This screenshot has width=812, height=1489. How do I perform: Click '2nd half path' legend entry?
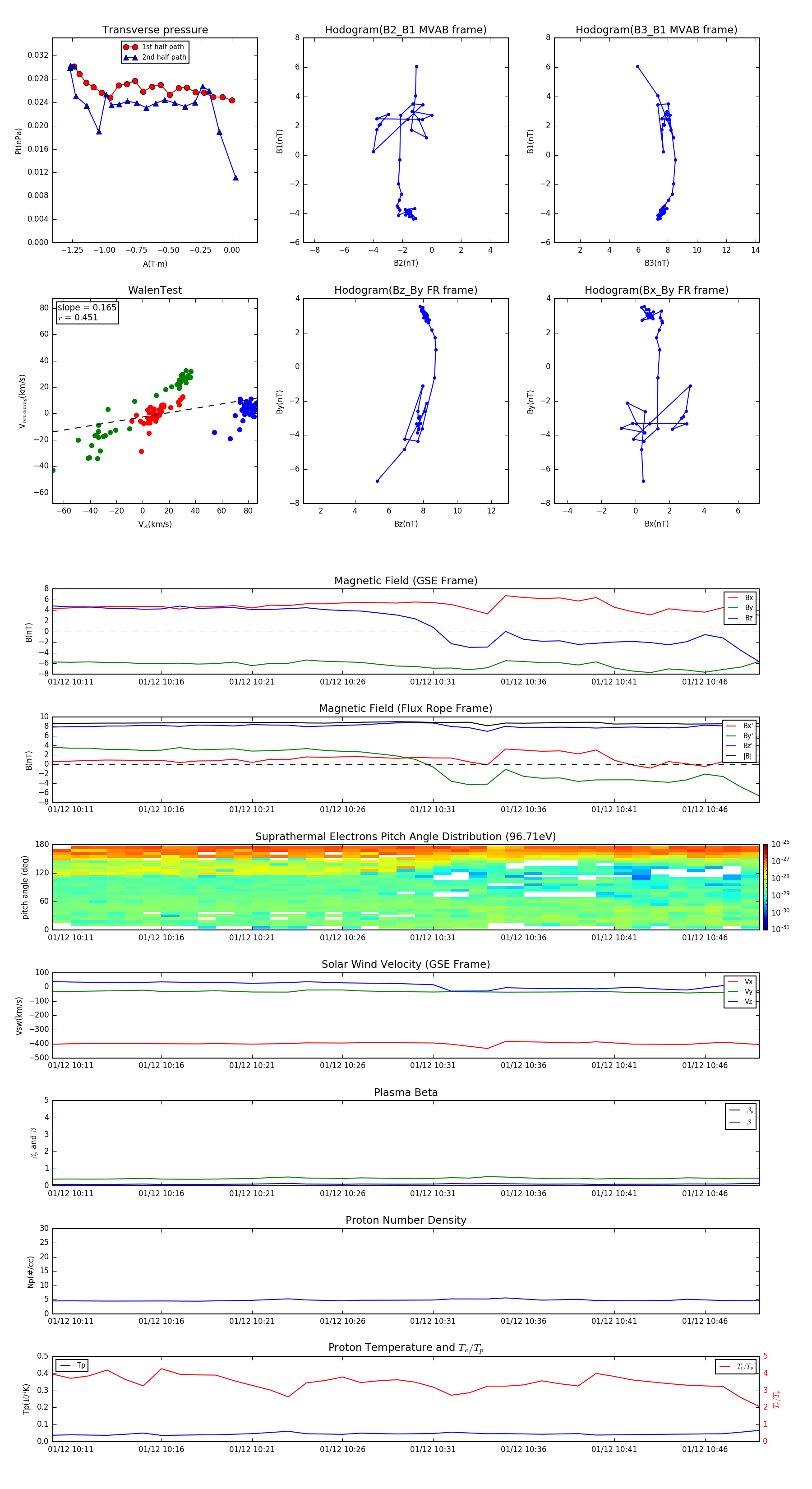tap(155, 57)
